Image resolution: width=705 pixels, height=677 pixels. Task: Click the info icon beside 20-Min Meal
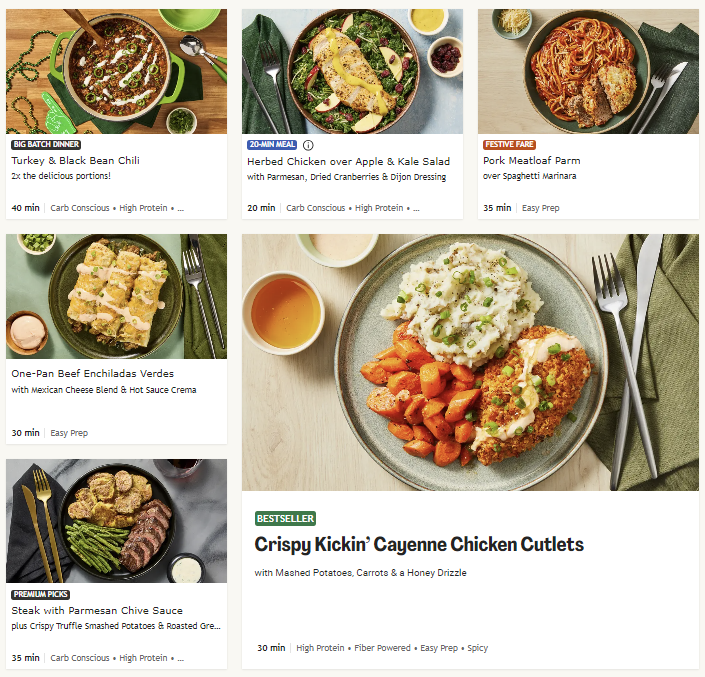pos(308,145)
